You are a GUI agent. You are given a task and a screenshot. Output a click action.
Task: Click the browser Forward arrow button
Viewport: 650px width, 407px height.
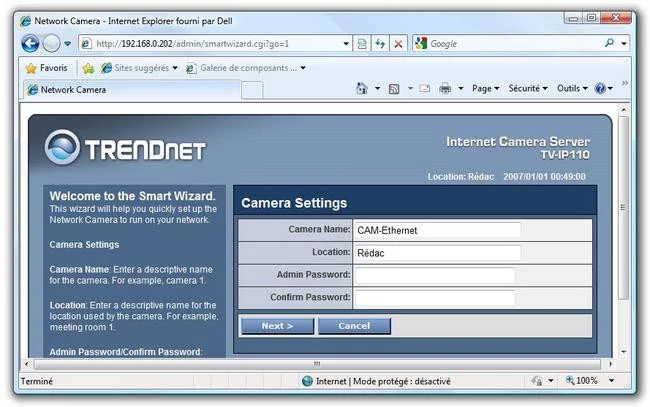51,44
